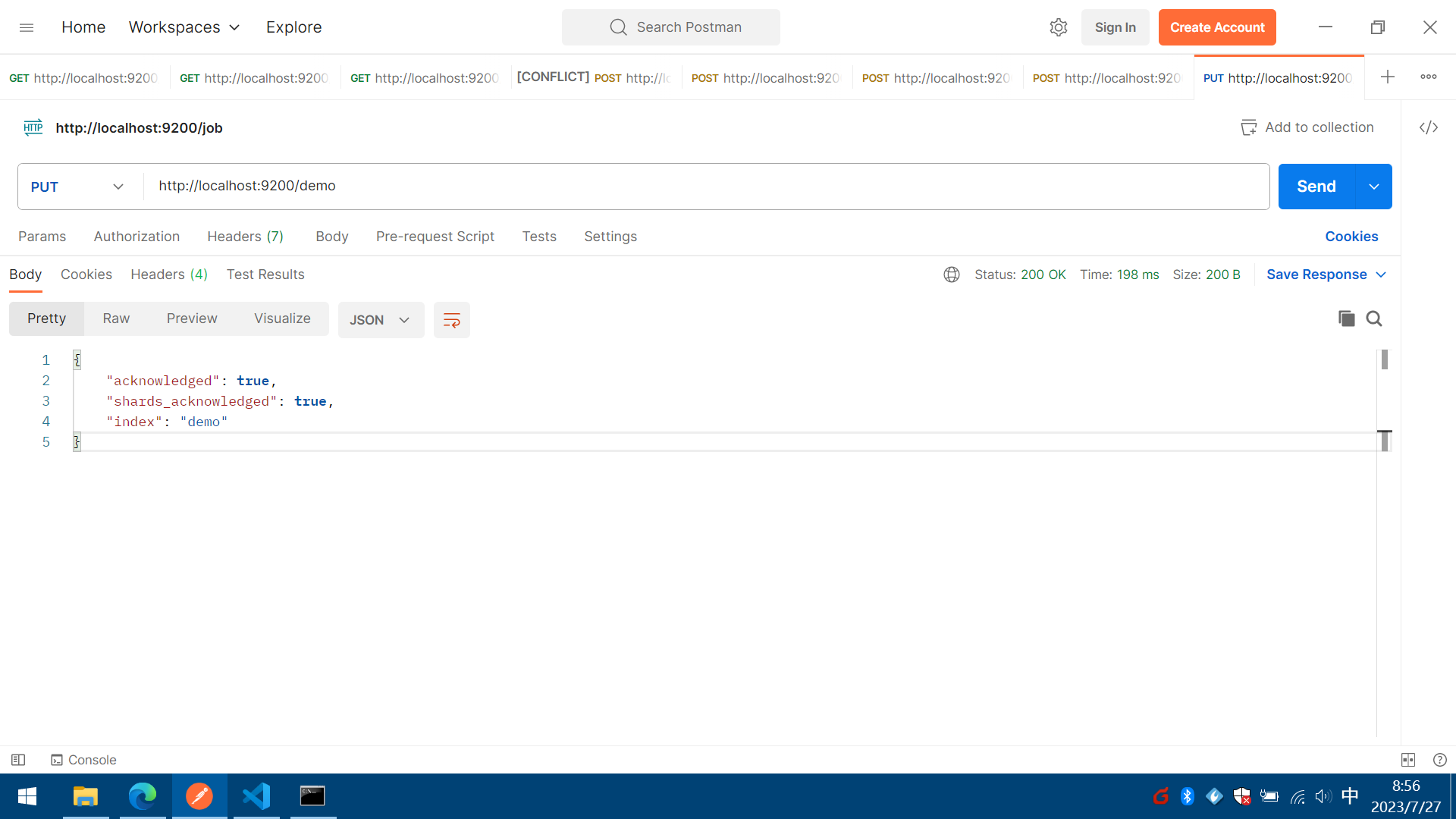Open settings gear icon in header
1456x819 pixels.
pos(1058,27)
